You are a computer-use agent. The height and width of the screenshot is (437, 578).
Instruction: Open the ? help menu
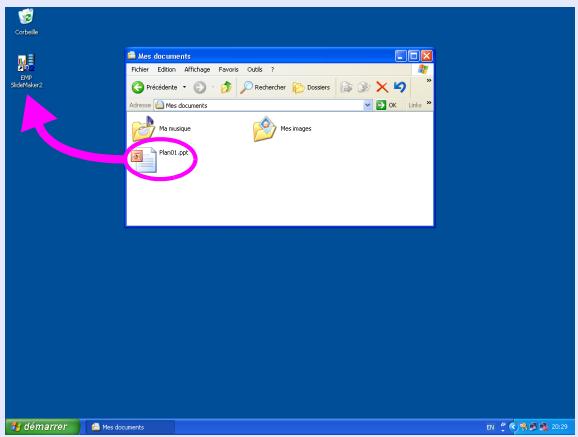coord(272,69)
